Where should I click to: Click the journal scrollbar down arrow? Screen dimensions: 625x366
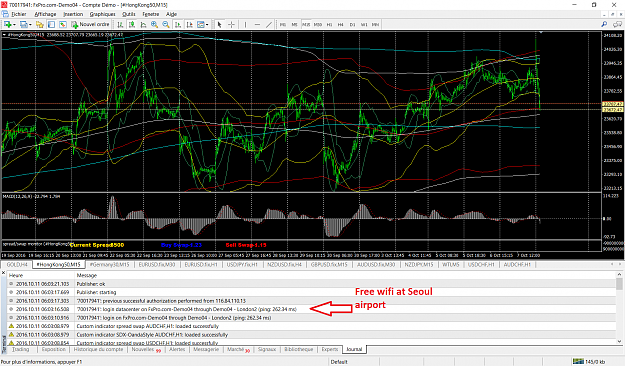619,342
